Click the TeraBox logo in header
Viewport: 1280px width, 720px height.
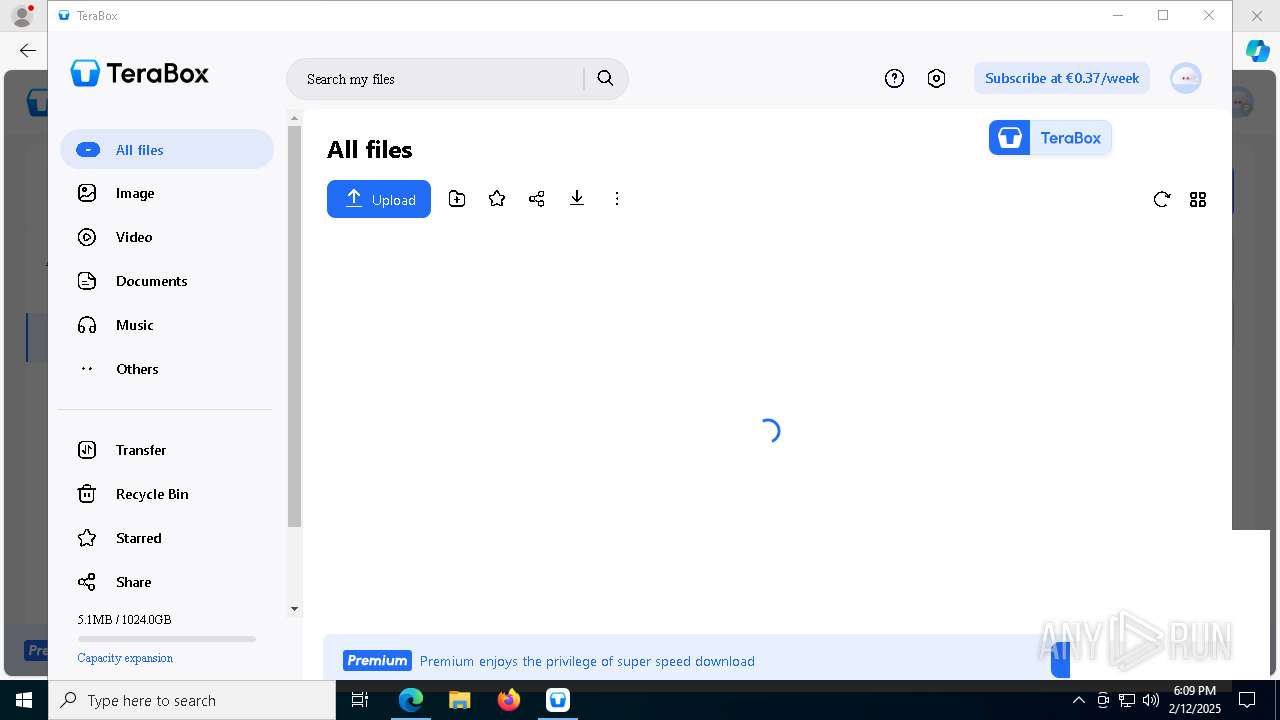[140, 73]
